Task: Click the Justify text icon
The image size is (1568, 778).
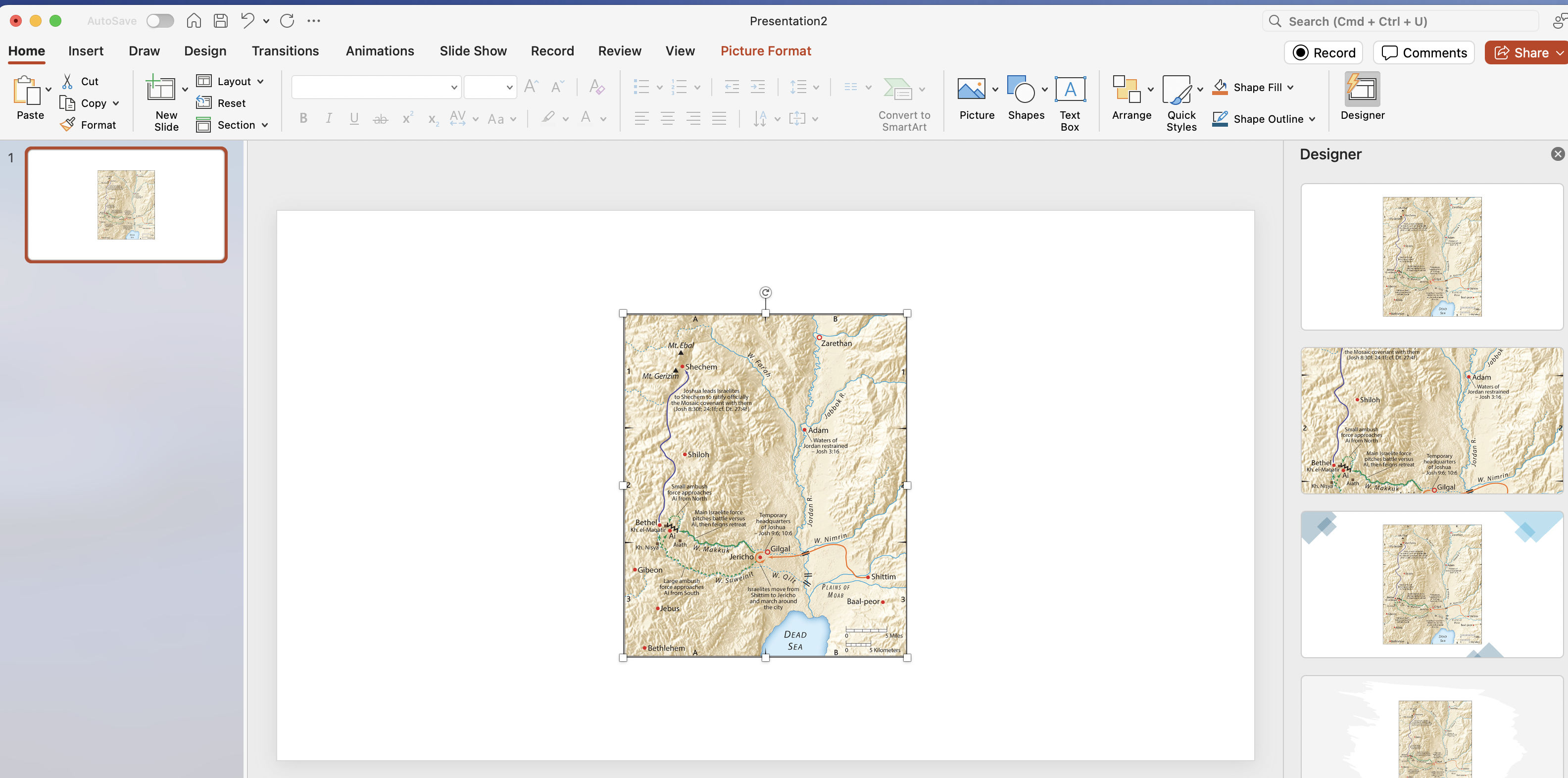Action: pyautogui.click(x=719, y=118)
